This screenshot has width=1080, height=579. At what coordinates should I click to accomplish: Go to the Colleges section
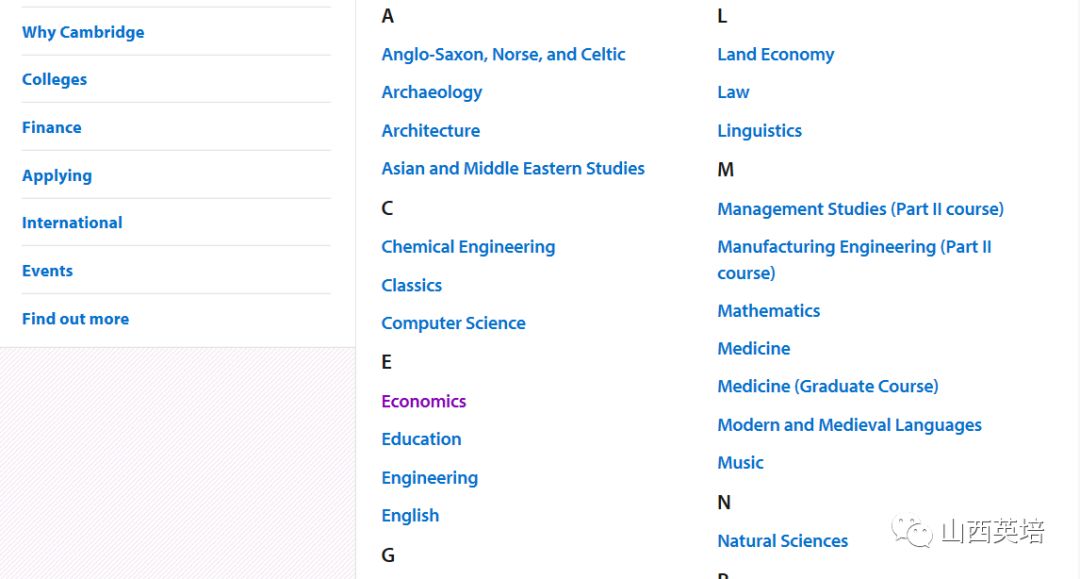pos(54,79)
